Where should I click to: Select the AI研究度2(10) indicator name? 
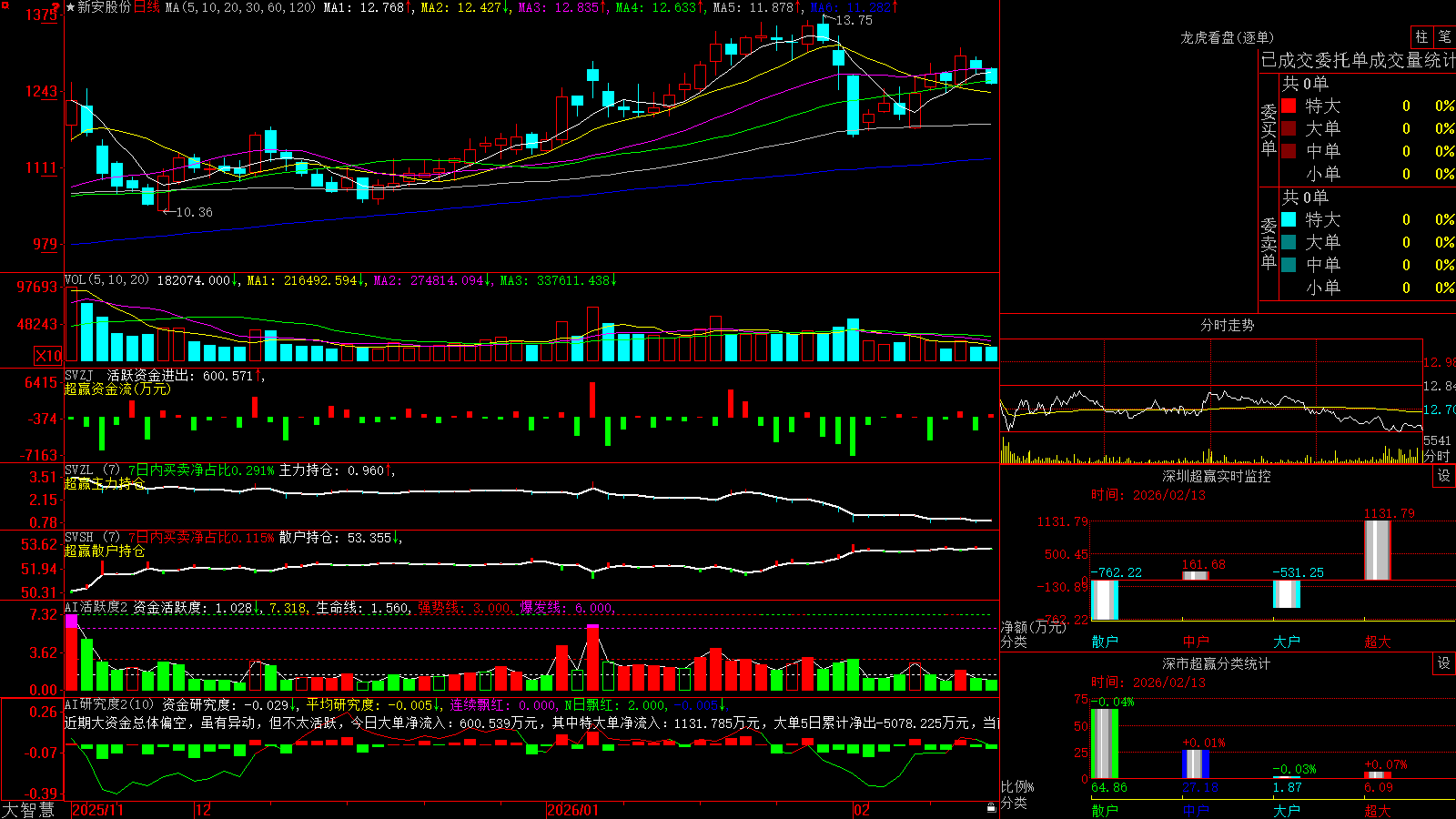[109, 704]
